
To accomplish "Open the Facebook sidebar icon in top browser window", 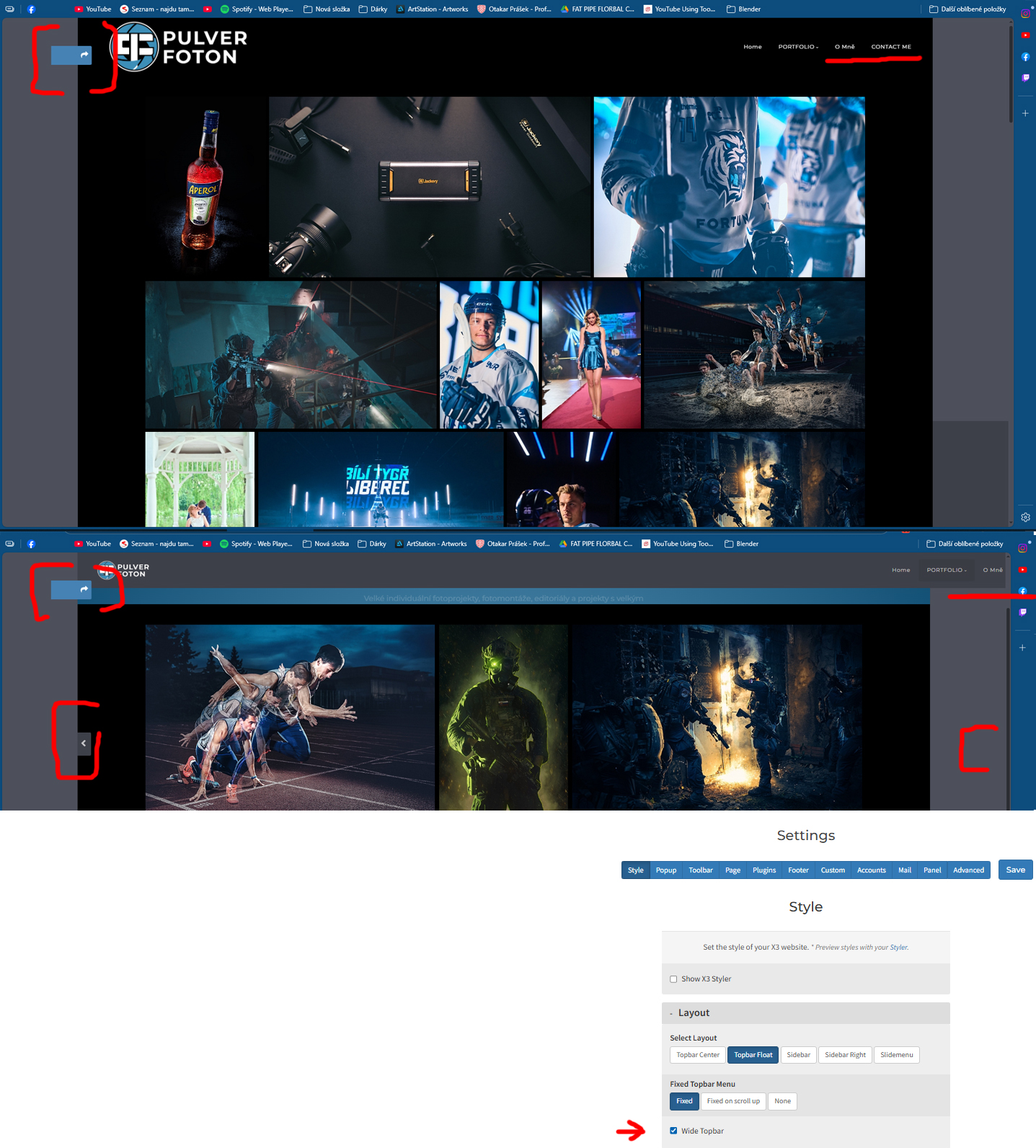I will [1025, 56].
